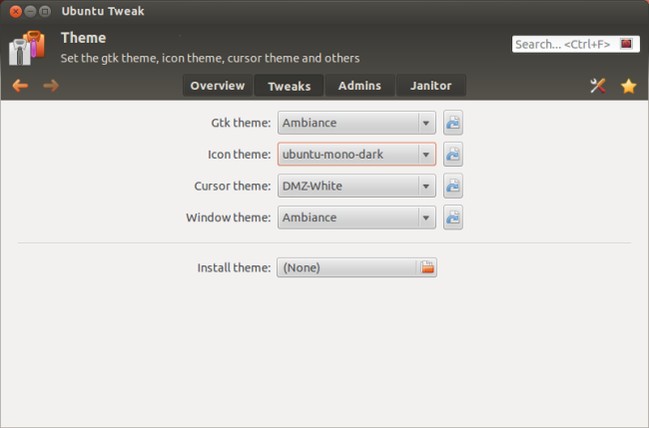Open the Icon theme ubuntu-mono-dark dropdown

[x=356, y=154]
